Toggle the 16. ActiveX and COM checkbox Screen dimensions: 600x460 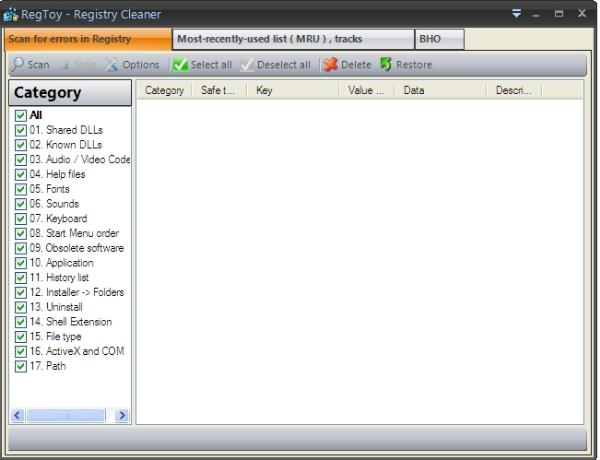click(21, 352)
